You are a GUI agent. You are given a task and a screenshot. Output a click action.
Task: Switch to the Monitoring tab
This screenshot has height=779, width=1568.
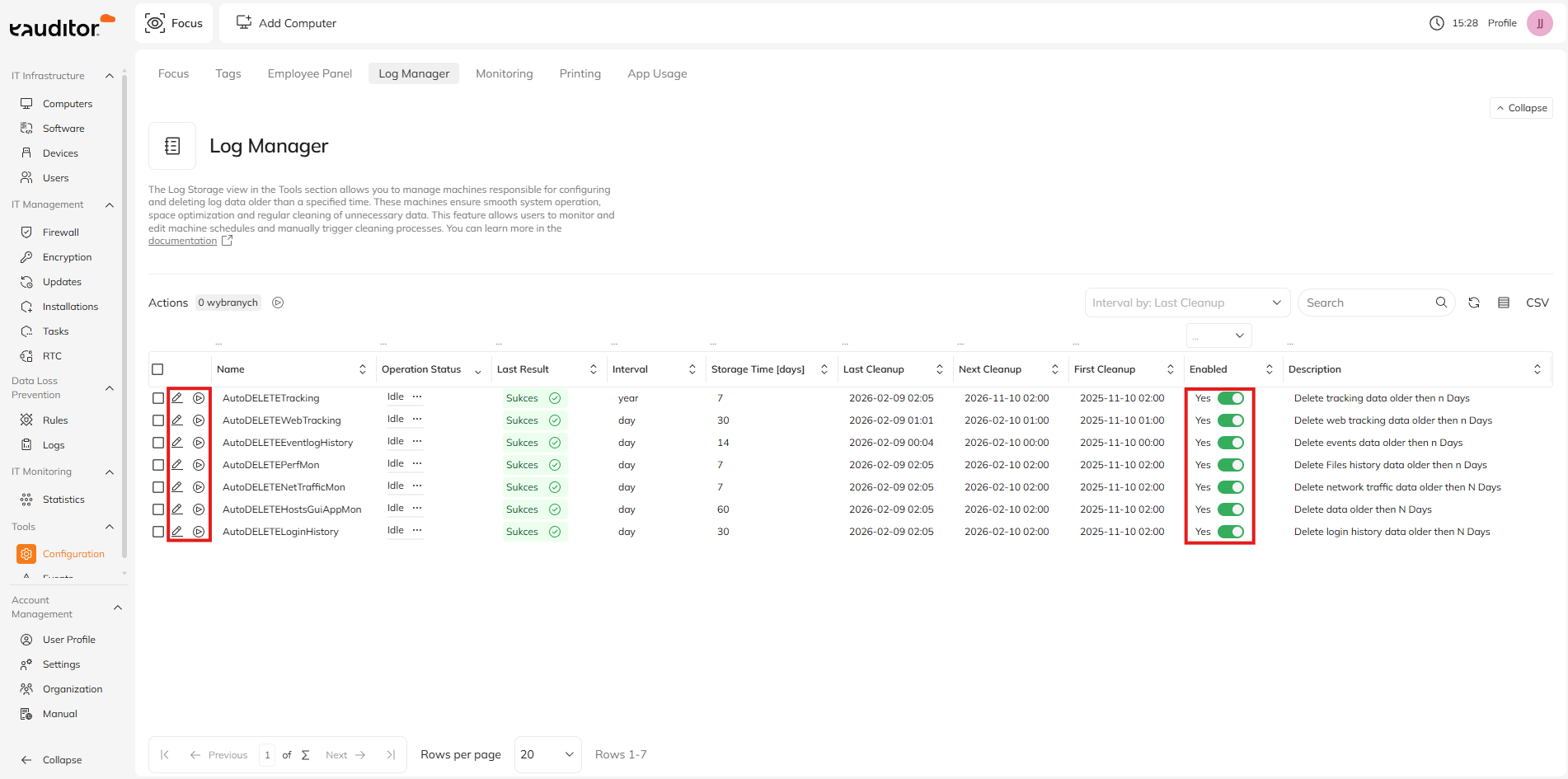pos(504,73)
